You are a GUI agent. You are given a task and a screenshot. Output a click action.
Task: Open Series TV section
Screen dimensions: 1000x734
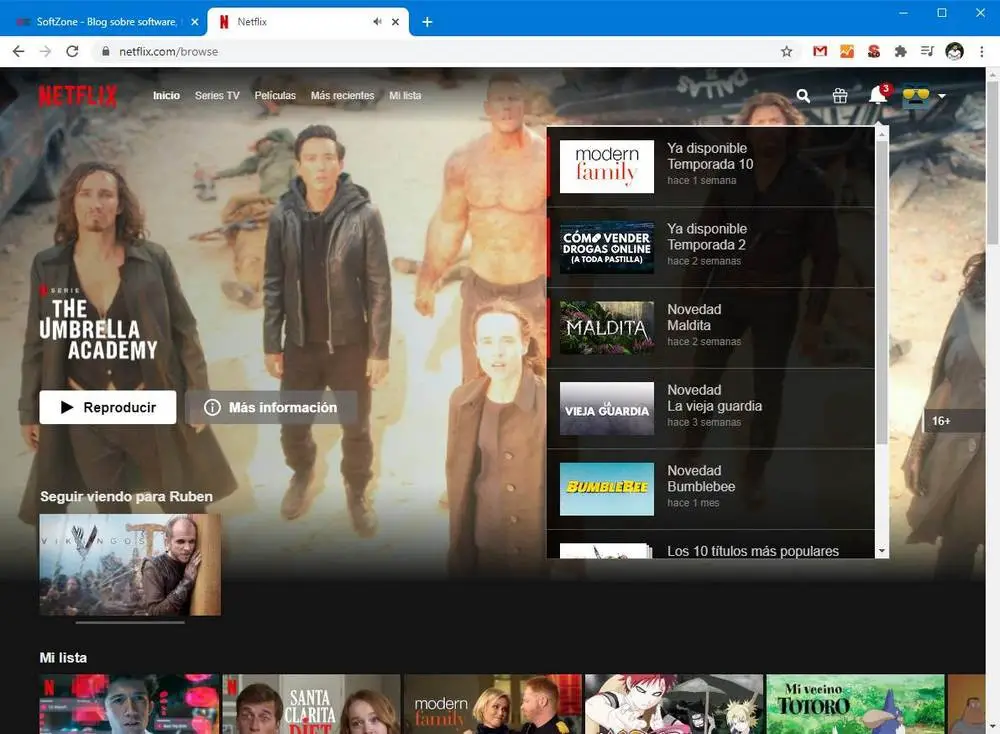pyautogui.click(x=217, y=96)
